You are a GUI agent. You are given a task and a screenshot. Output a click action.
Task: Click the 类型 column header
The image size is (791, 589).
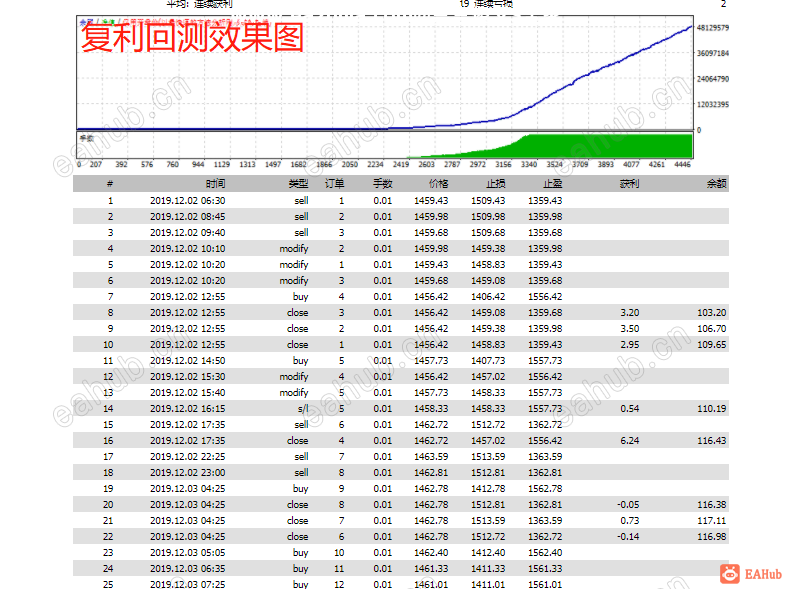[x=298, y=184]
